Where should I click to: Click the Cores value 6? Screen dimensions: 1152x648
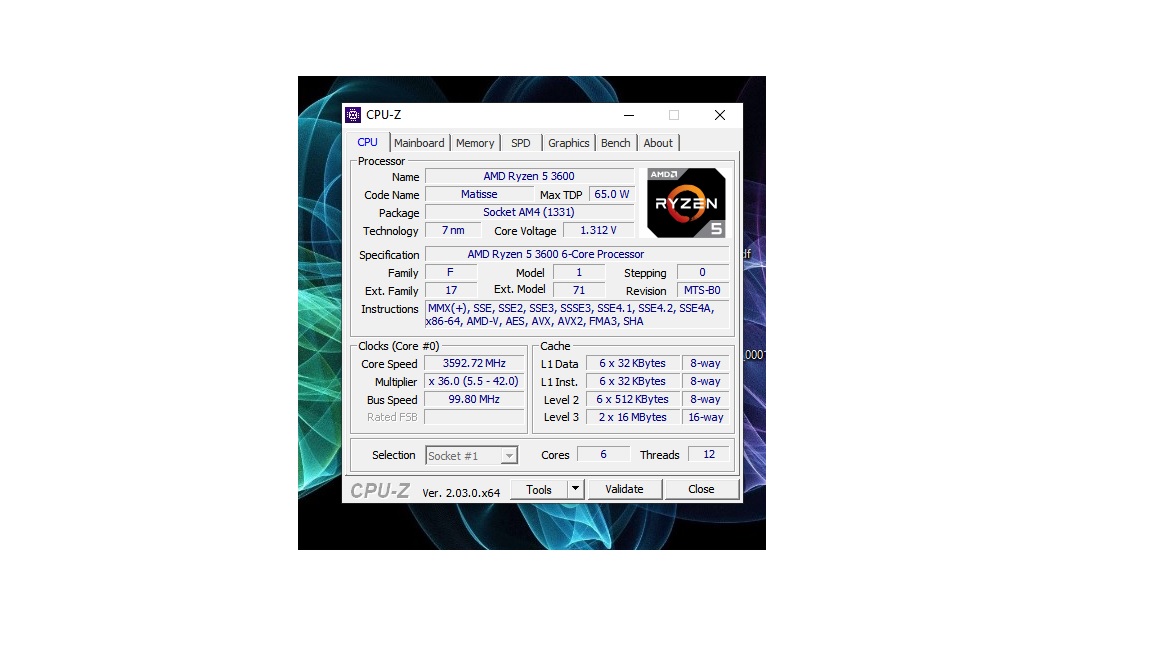[603, 455]
